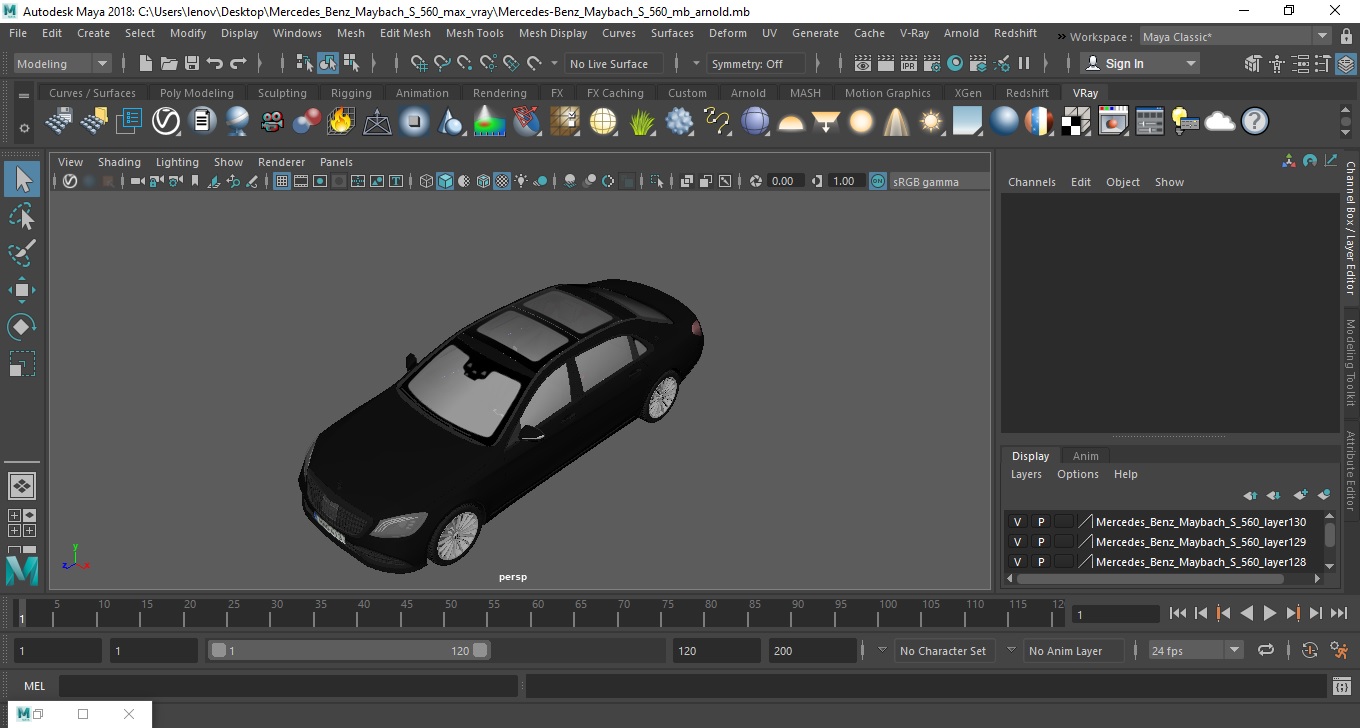The image size is (1360, 728).
Task: Open the layer editor Options menu
Action: click(1078, 474)
